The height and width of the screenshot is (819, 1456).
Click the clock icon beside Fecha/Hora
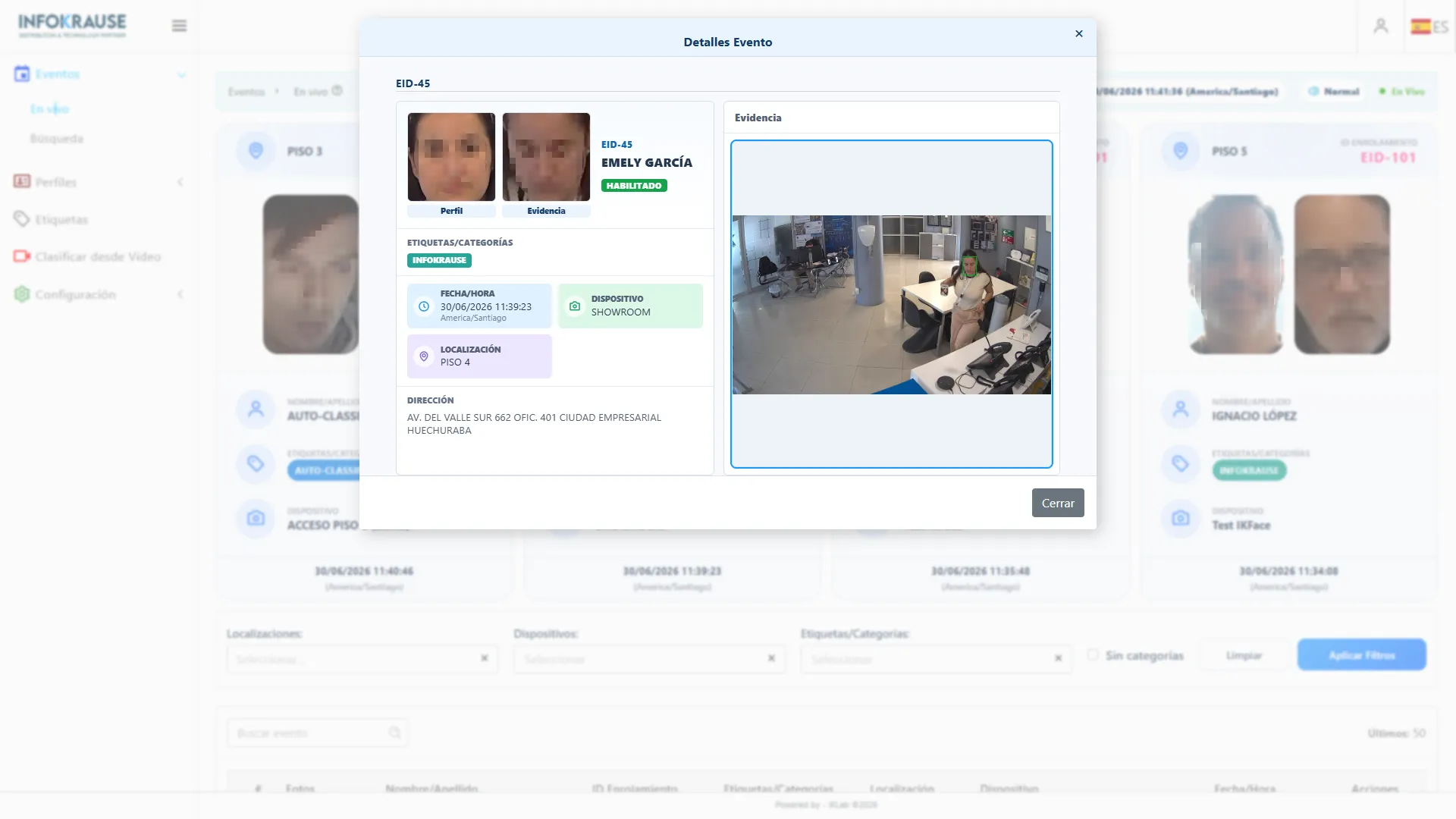click(x=424, y=306)
